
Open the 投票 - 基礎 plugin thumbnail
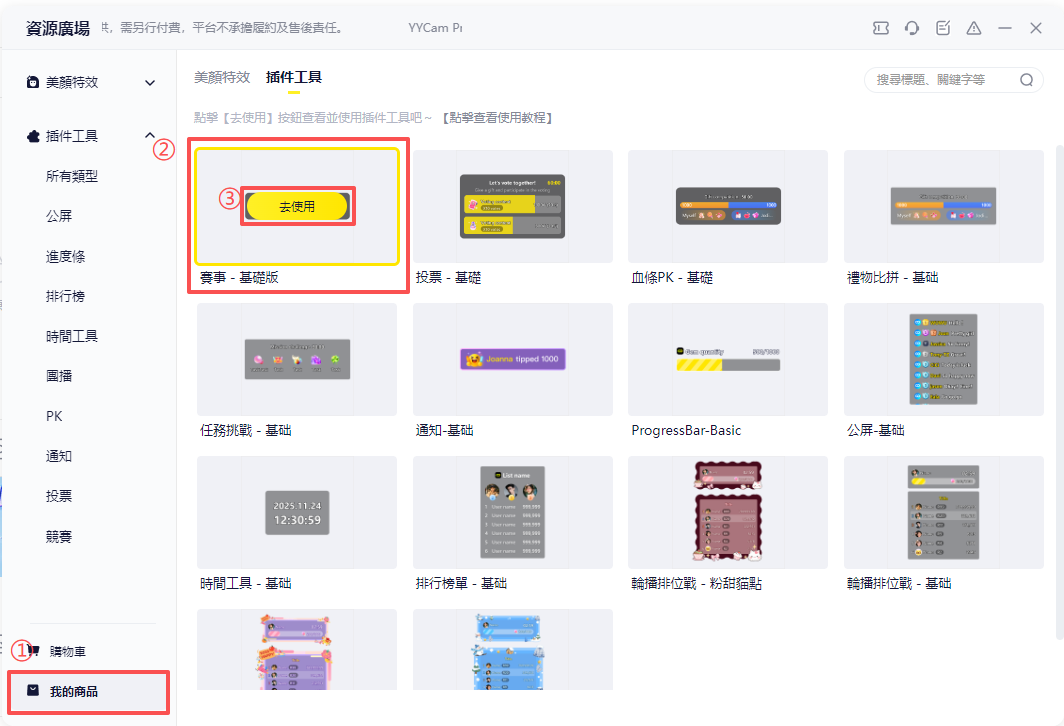(x=512, y=206)
